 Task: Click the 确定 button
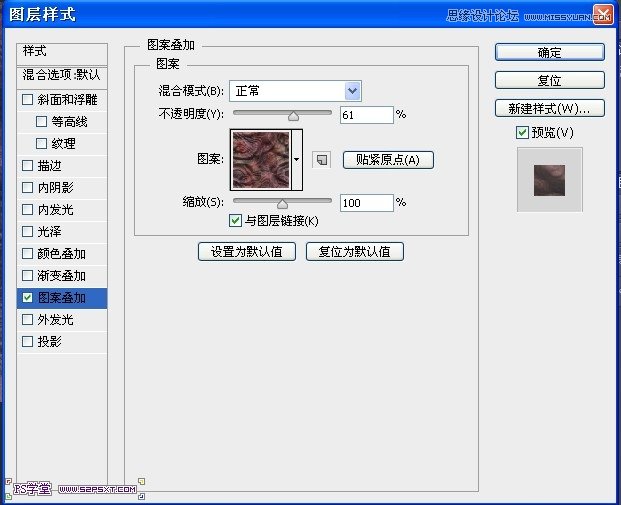coord(550,52)
